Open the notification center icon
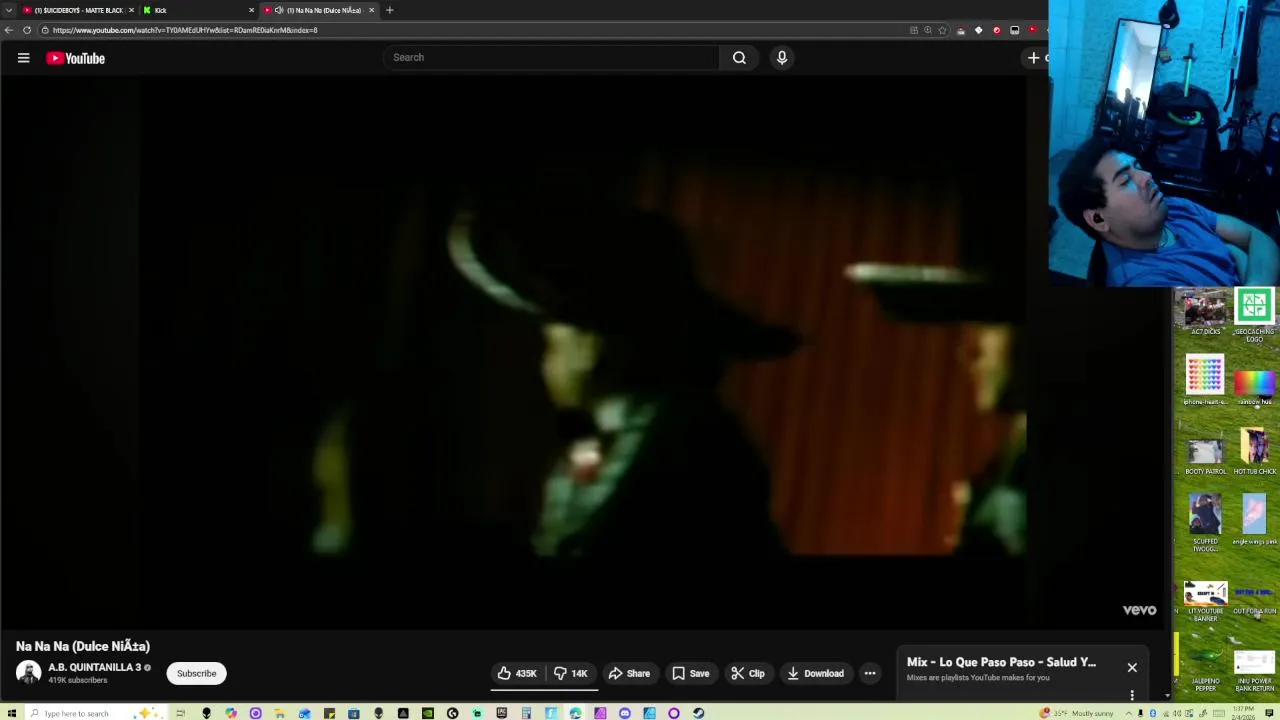This screenshot has height=720, width=1280. tap(1269, 713)
